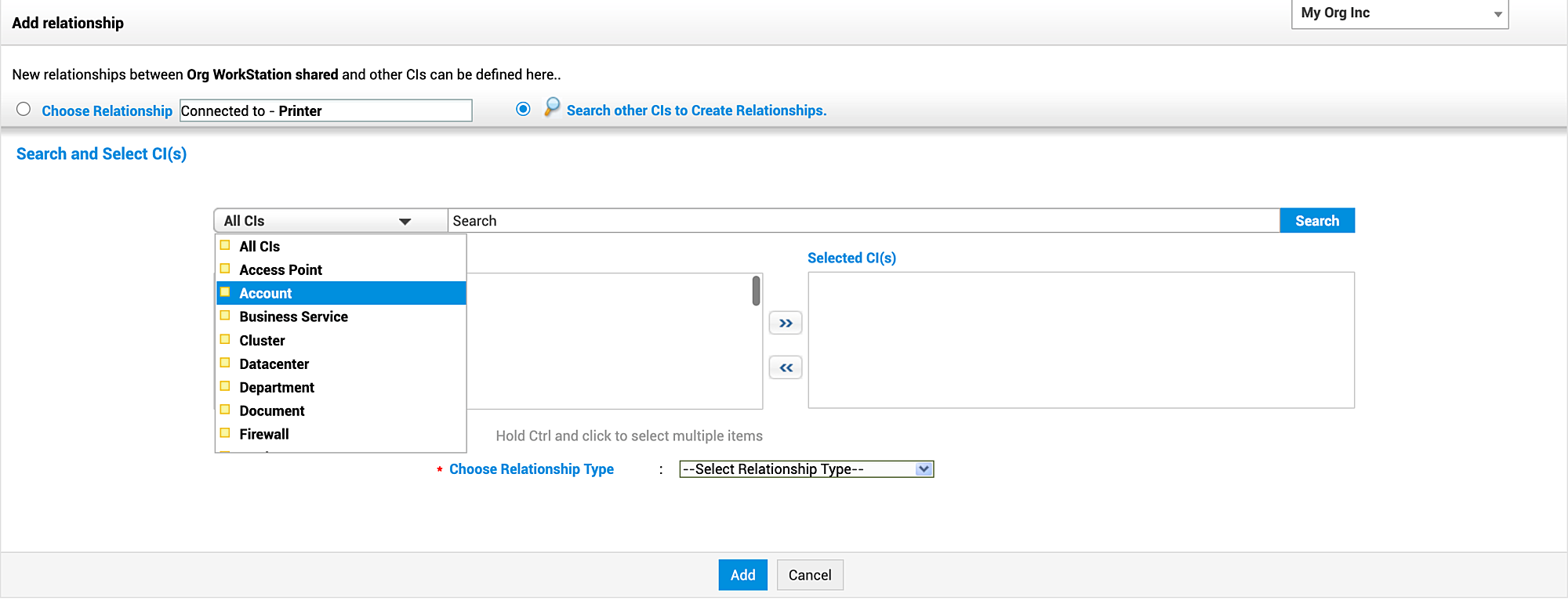Select the Search other CIs radio button
This screenshot has width=1568, height=604.
(523, 110)
